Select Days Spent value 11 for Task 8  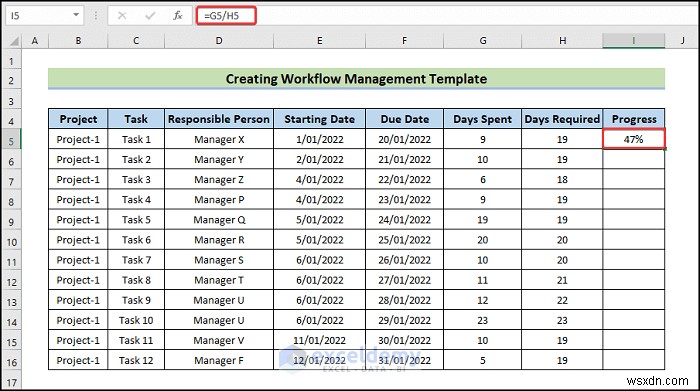483,280
